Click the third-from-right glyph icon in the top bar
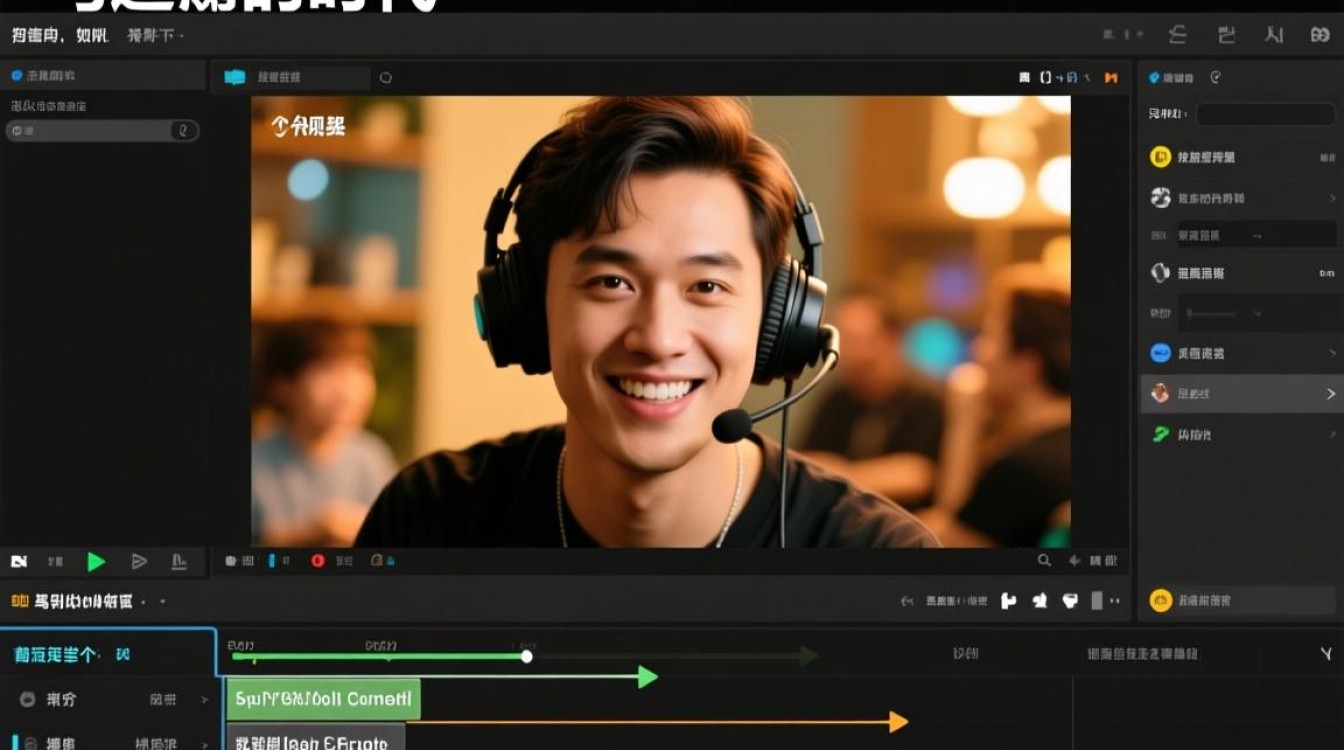 pos(1227,35)
